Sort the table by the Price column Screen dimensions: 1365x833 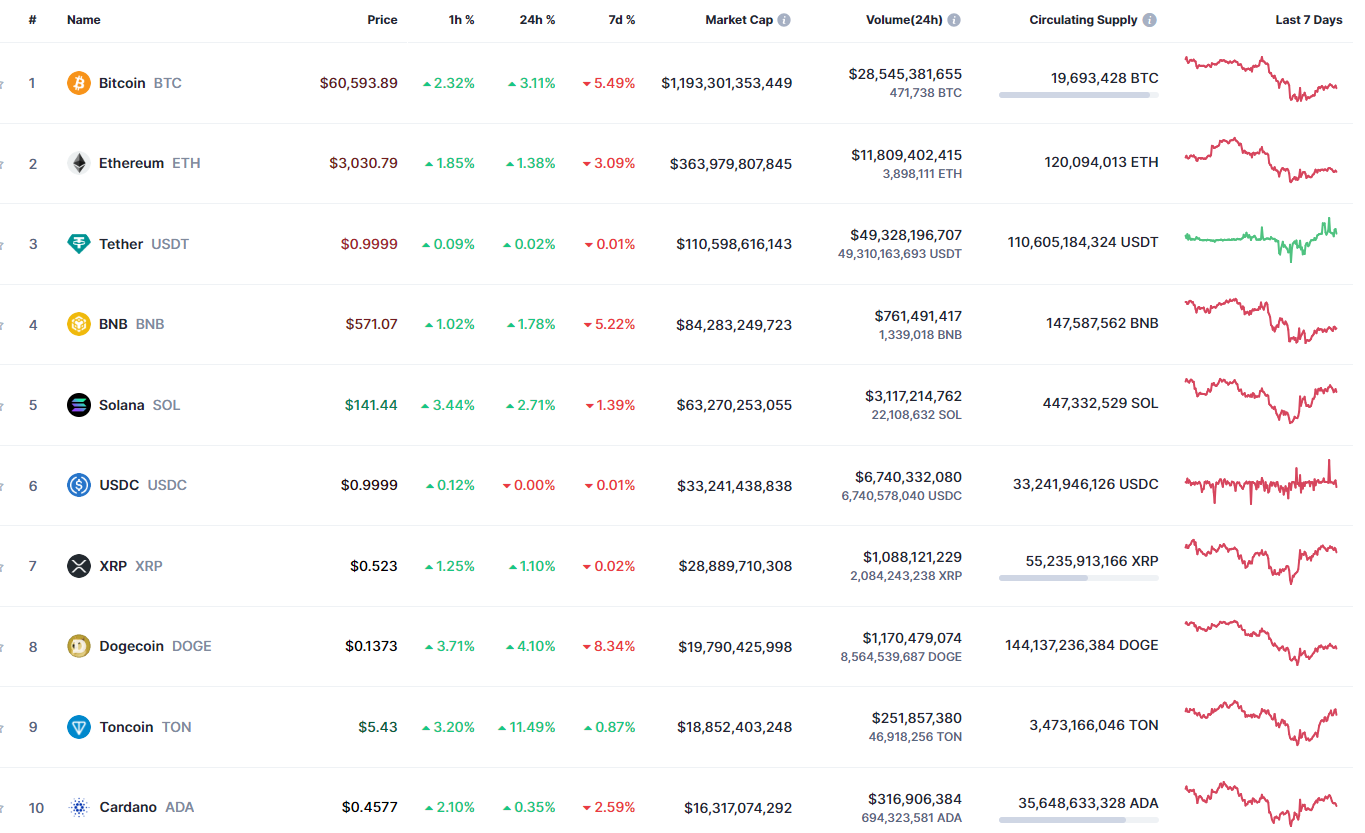coord(382,19)
